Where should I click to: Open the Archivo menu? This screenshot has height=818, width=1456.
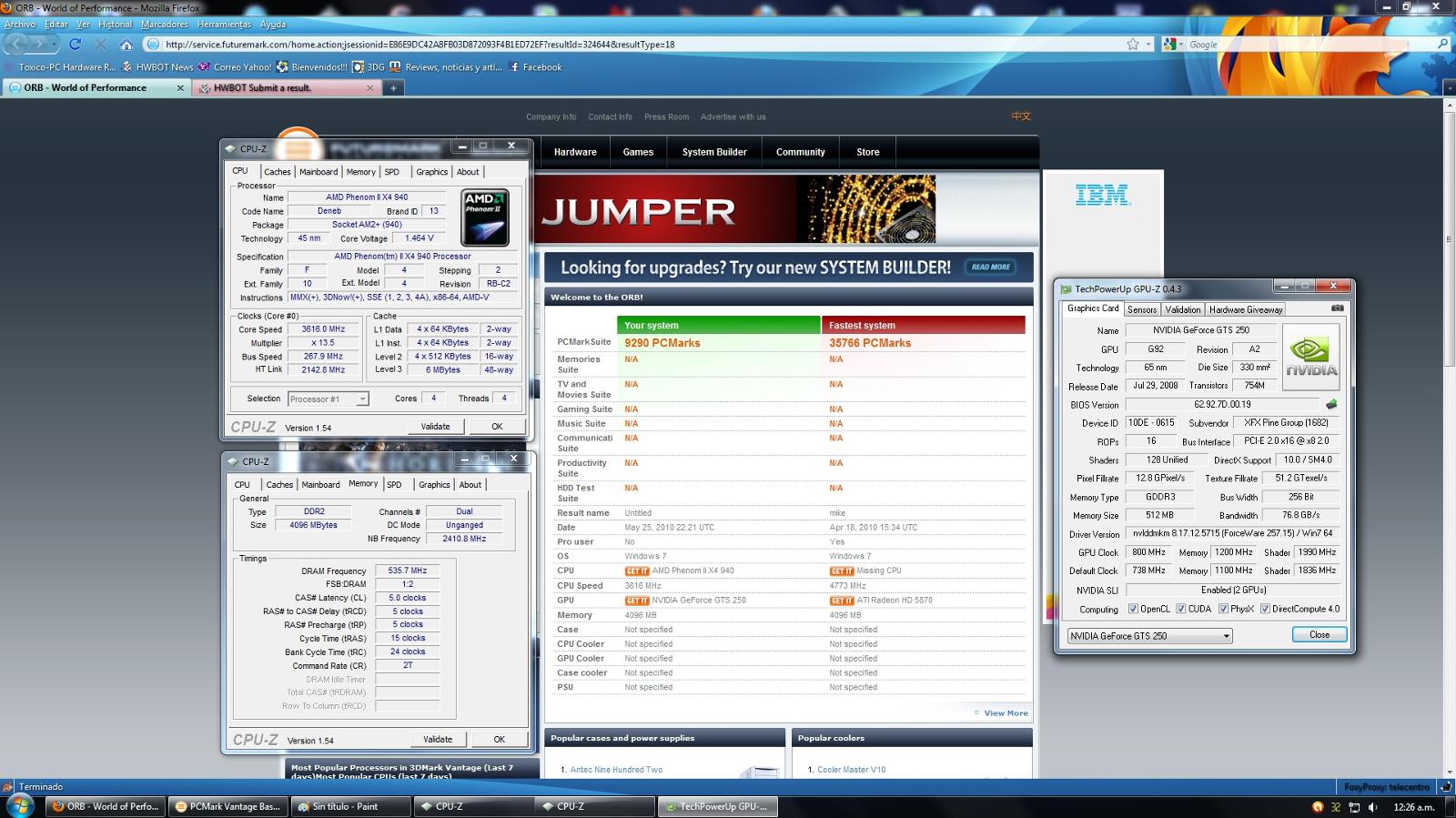coord(20,25)
